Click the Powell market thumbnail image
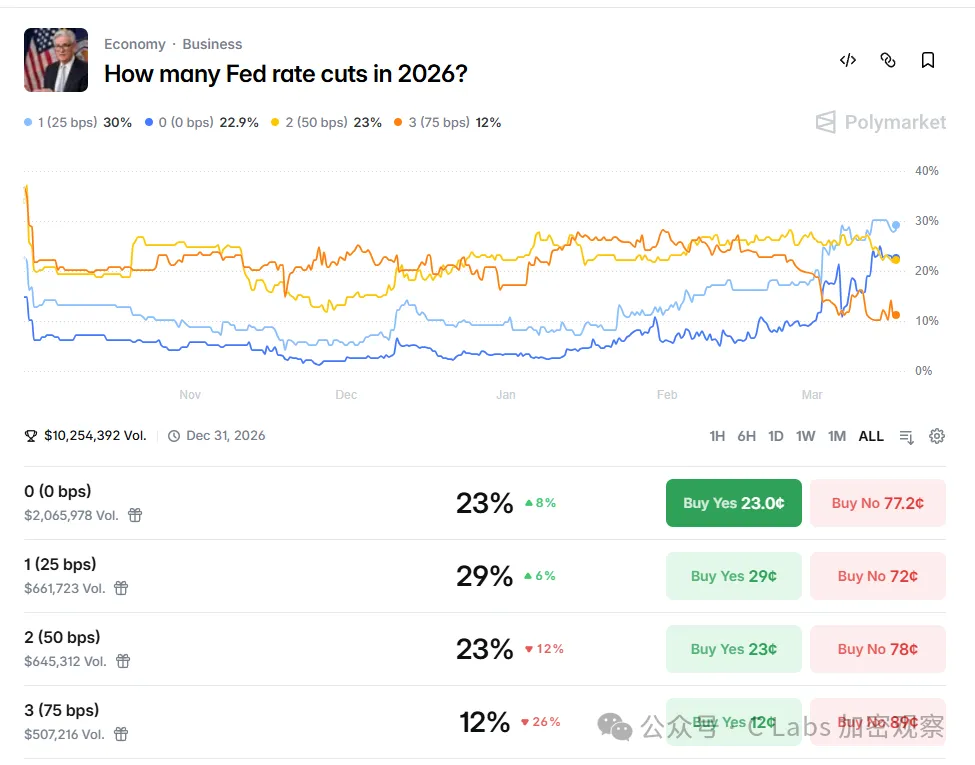The image size is (975, 765). (56, 60)
